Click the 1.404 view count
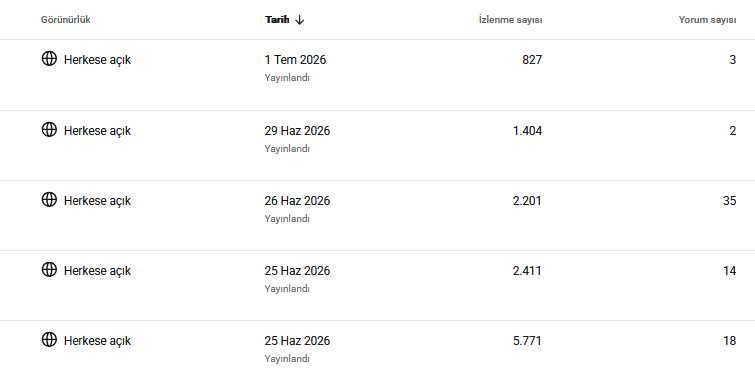This screenshot has height=371, width=755. click(528, 131)
